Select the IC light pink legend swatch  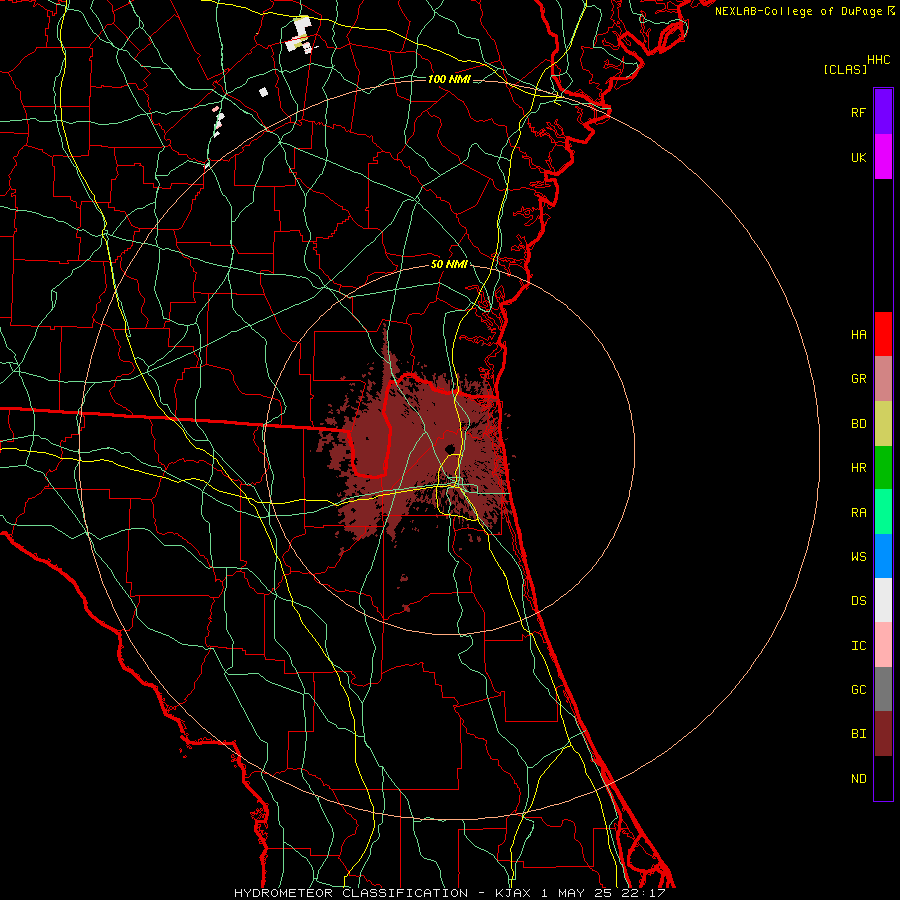(883, 645)
